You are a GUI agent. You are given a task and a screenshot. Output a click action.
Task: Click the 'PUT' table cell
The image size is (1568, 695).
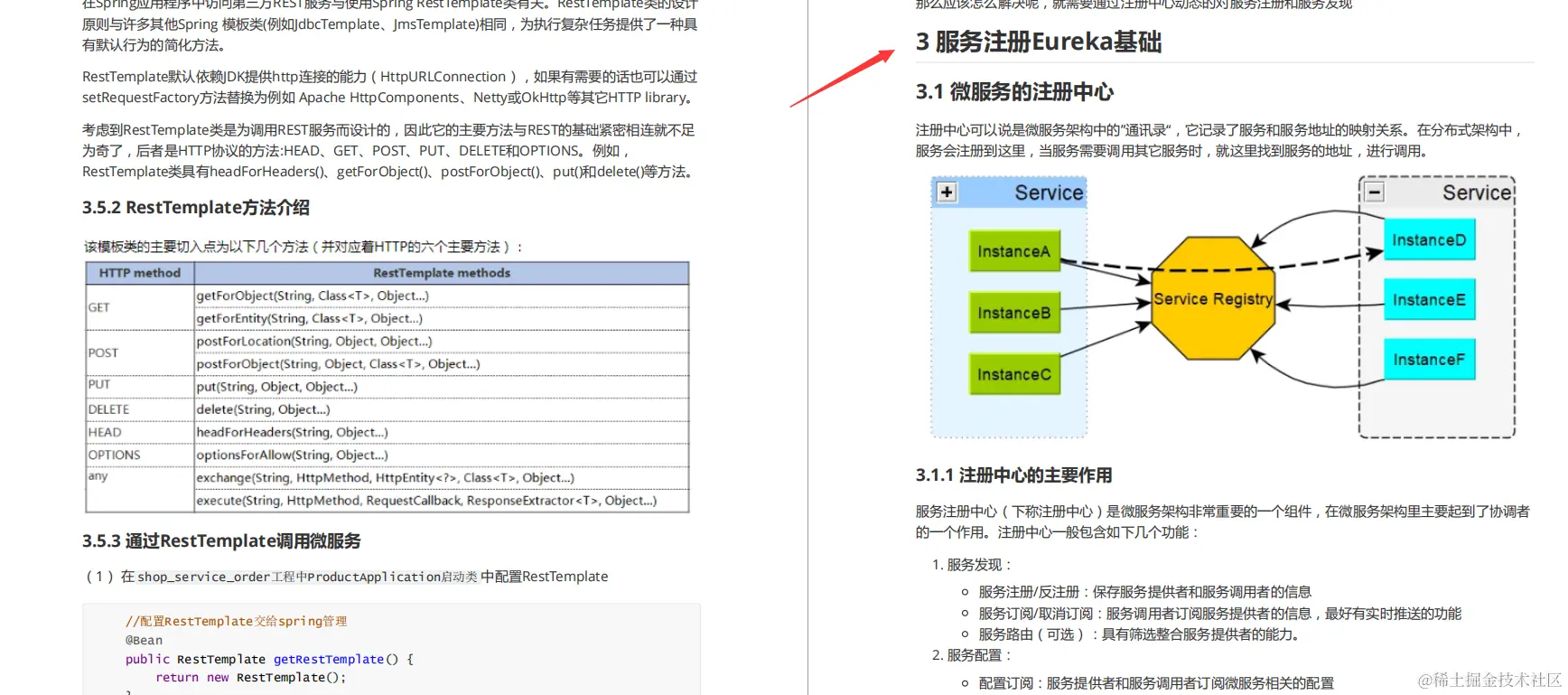click(x=140, y=386)
